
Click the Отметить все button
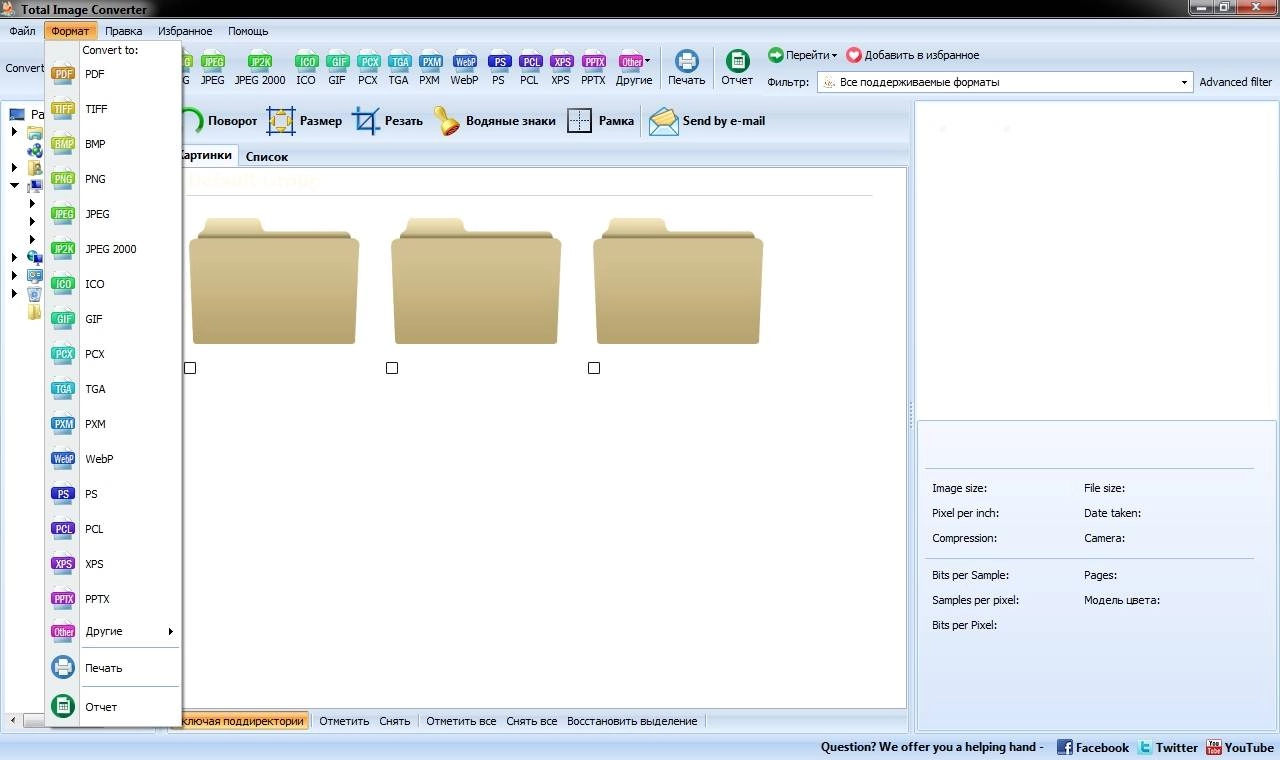[461, 721]
